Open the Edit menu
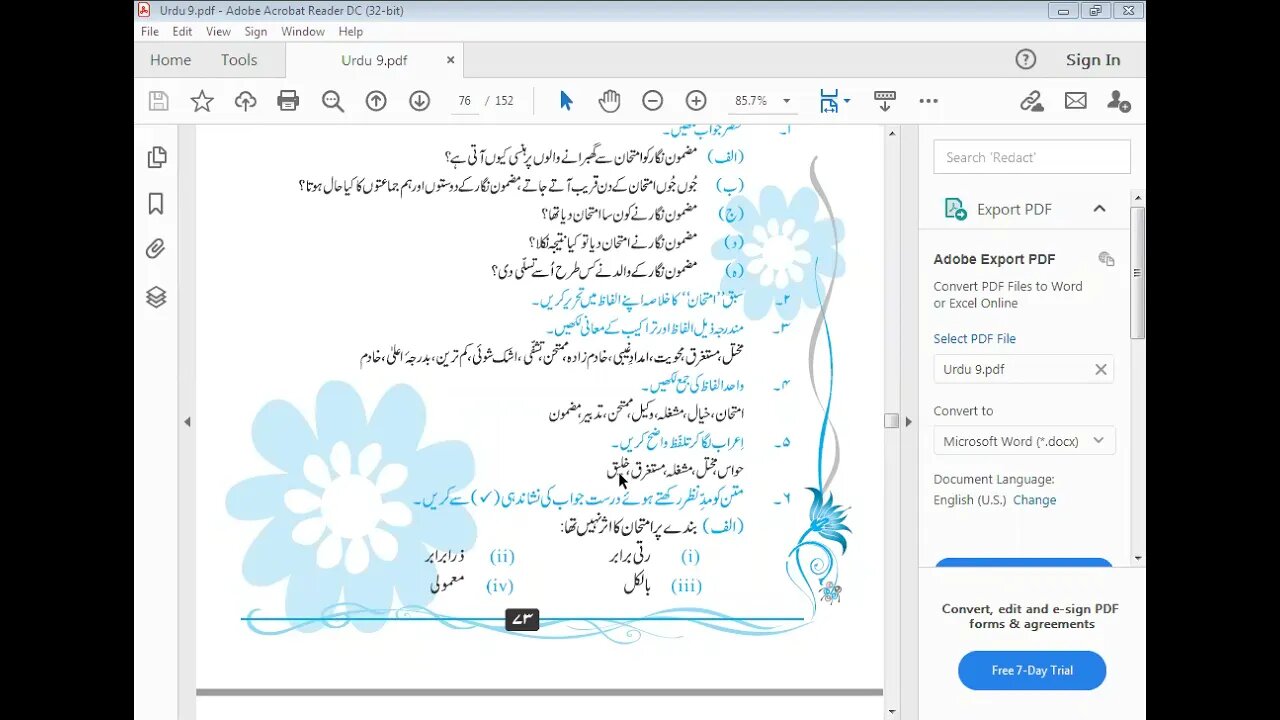This screenshot has height=720, width=1280. pos(182,32)
